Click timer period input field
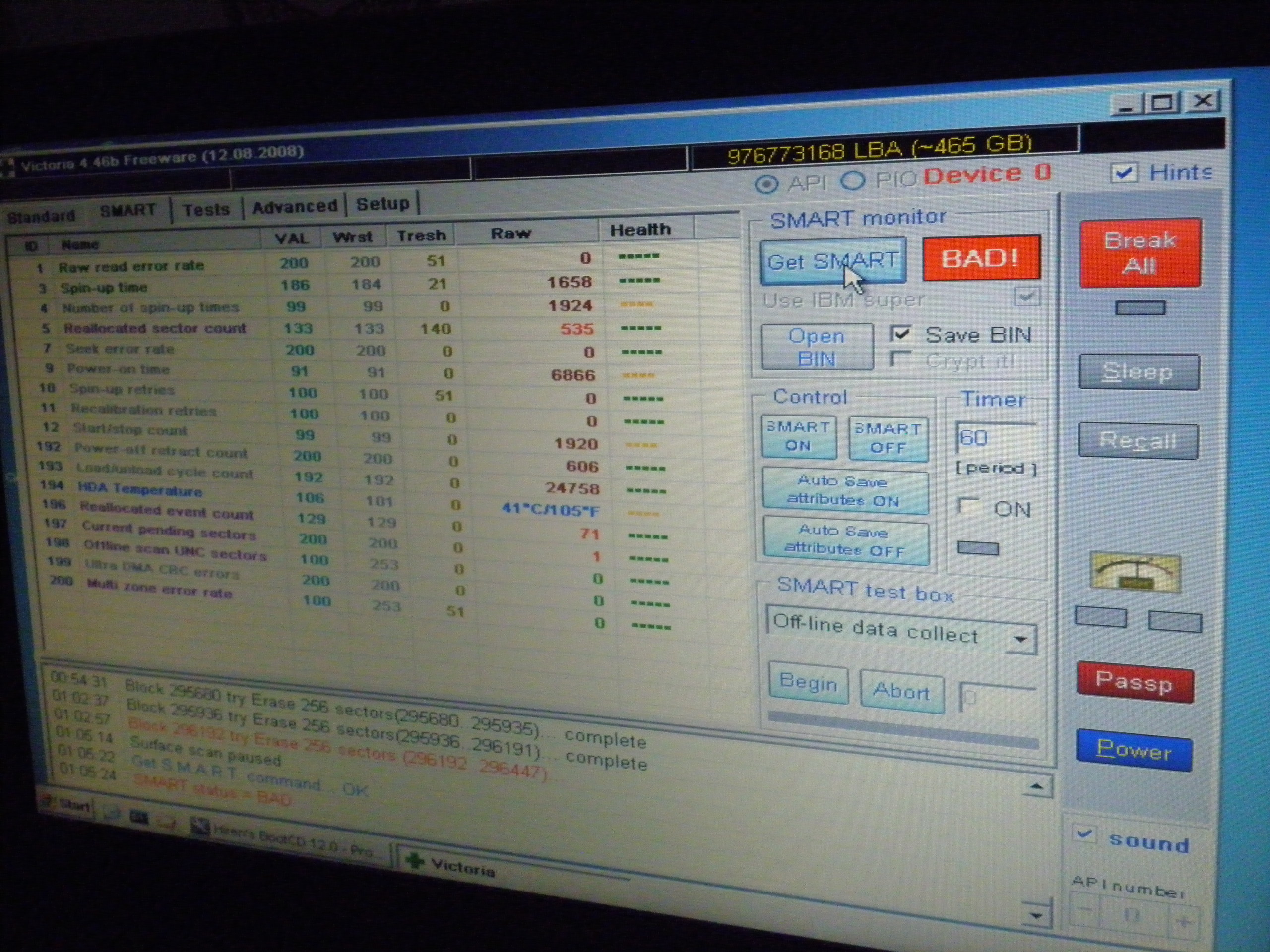The width and height of the screenshot is (1270, 952). [996, 438]
